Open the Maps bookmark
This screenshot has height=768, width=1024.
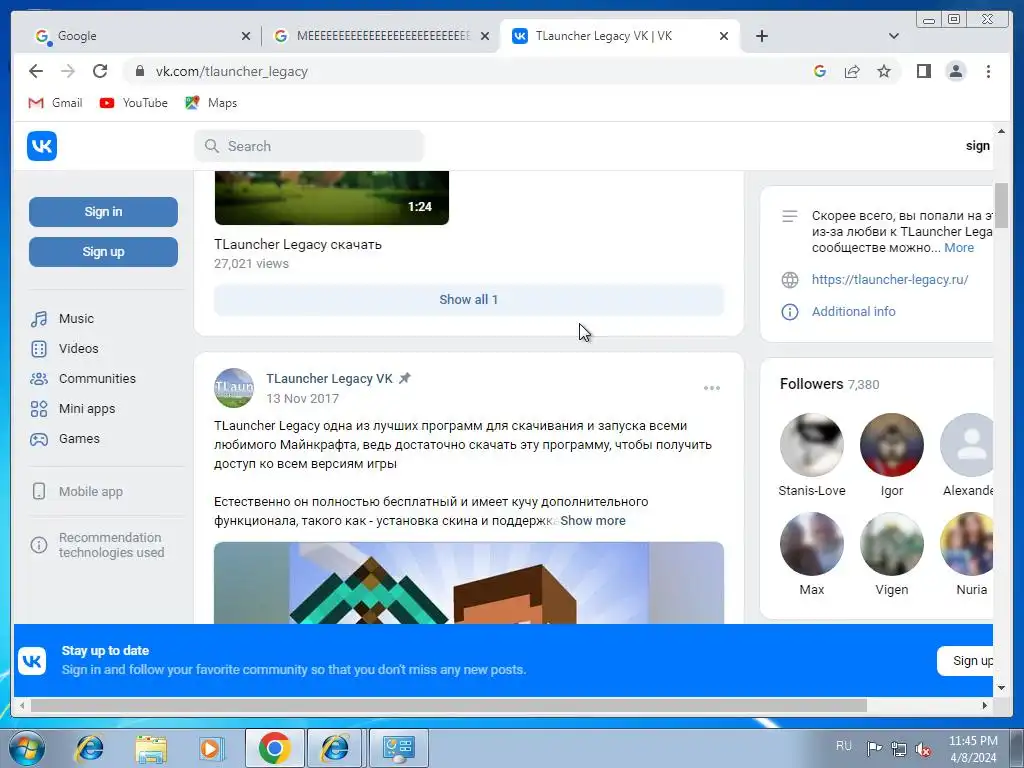[x=211, y=103]
